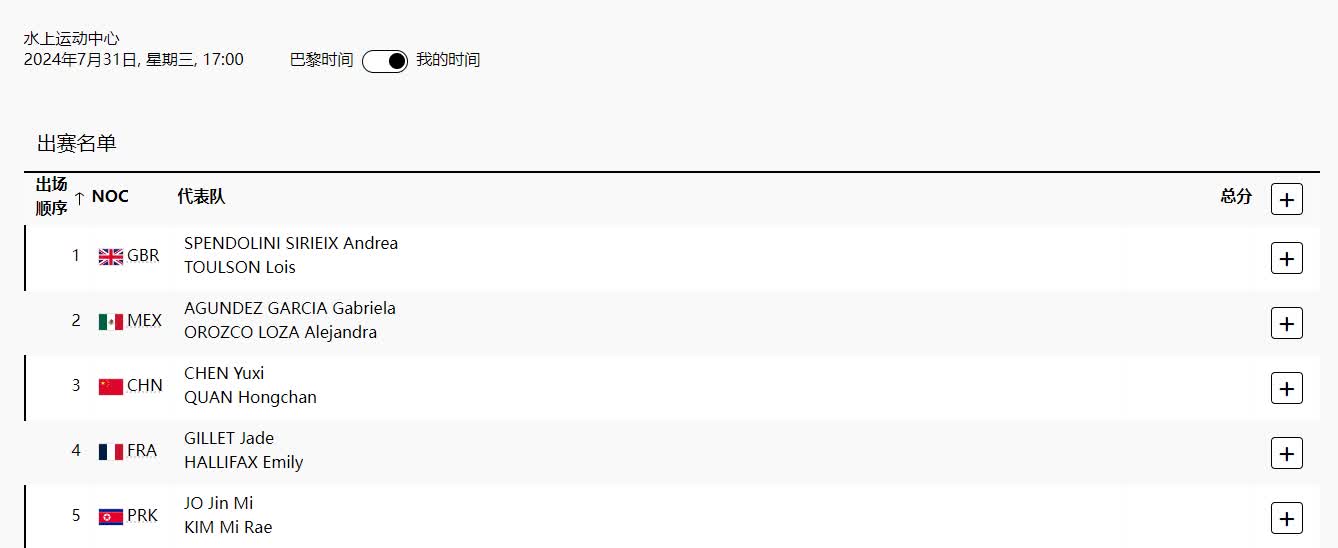The width and height of the screenshot is (1338, 548).
Task: Open athlete QUAN Hongchan
Action: [x=250, y=397]
